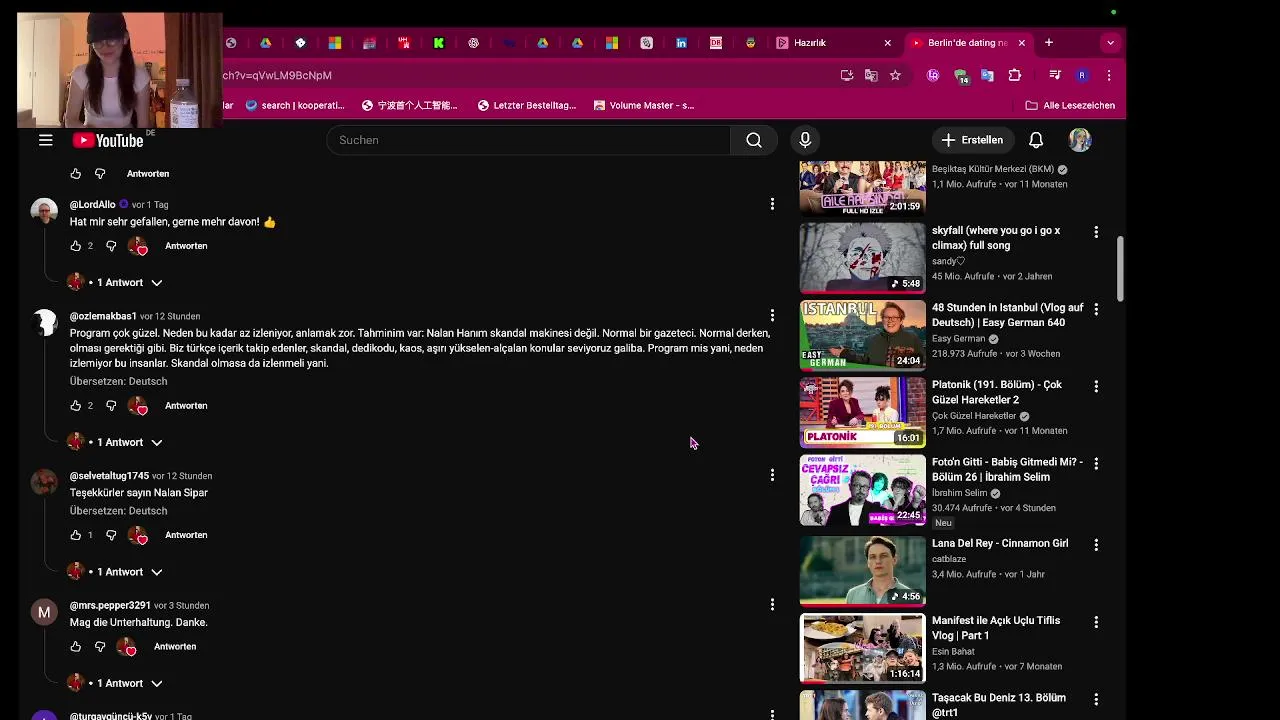Reply to @ozlemakbas1 with Antworten

tap(186, 406)
